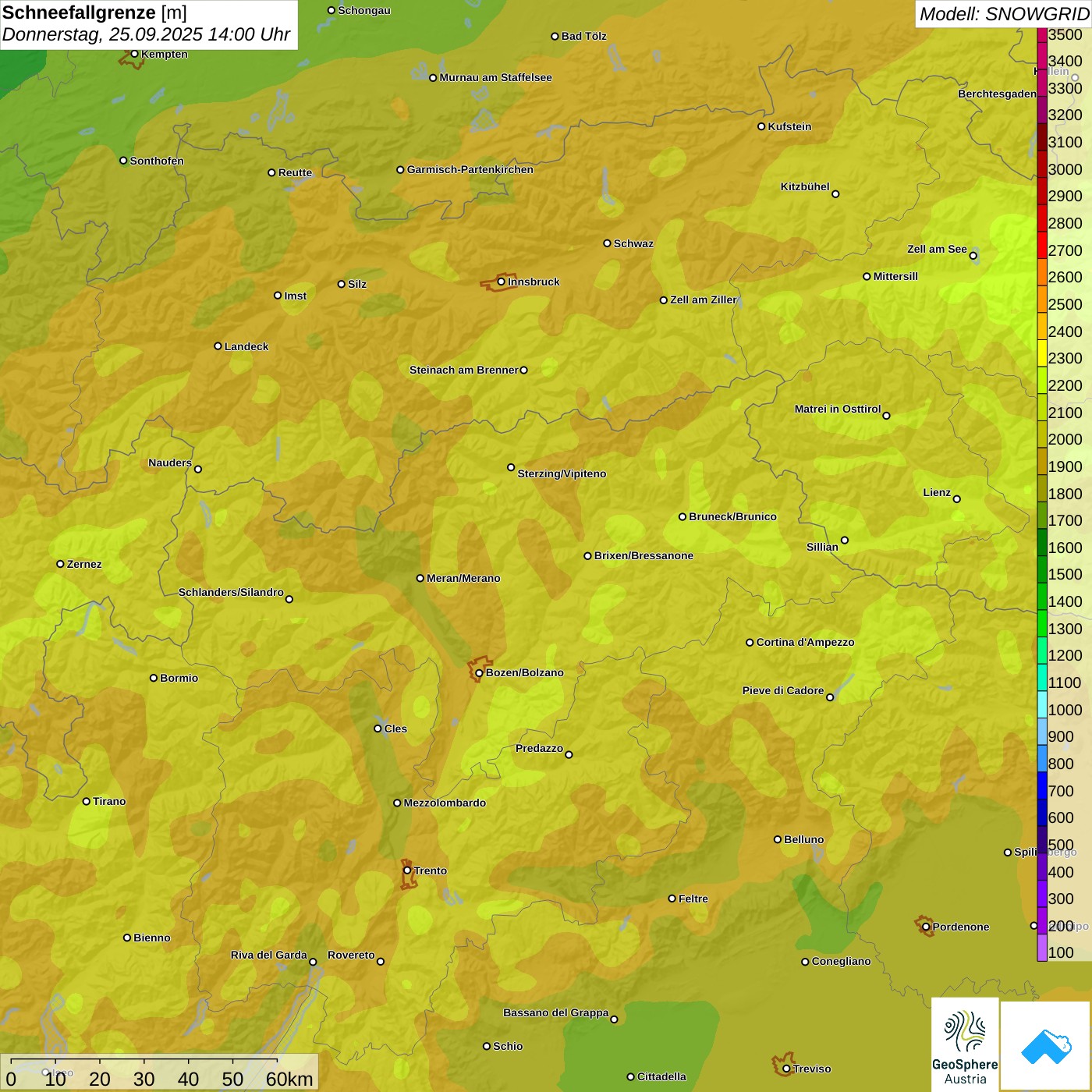Select the 1500 green legend swatch

tap(1042, 569)
